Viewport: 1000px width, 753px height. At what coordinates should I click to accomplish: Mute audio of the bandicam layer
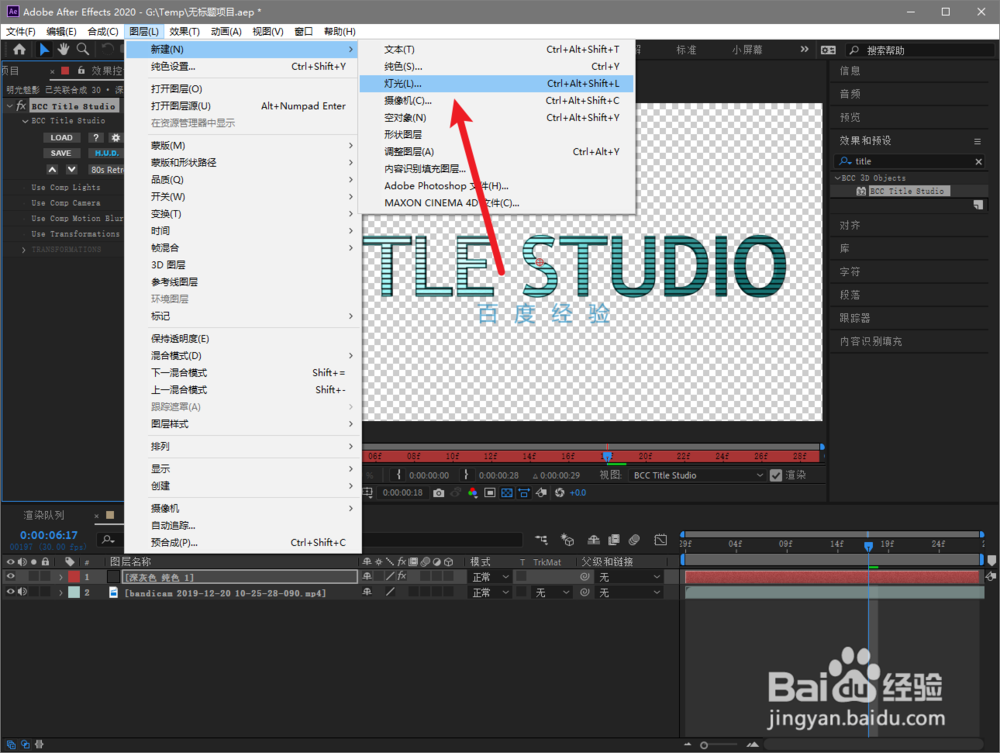pyautogui.click(x=22, y=592)
